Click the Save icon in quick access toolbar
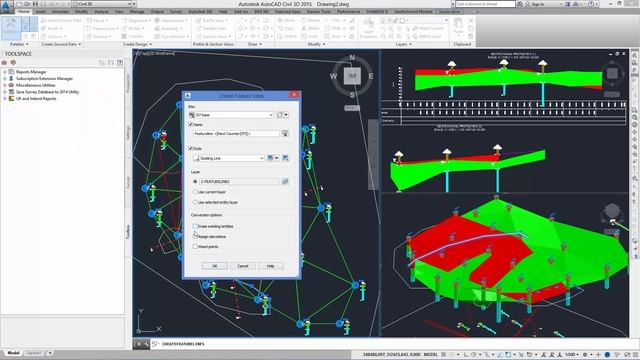 point(36,4)
